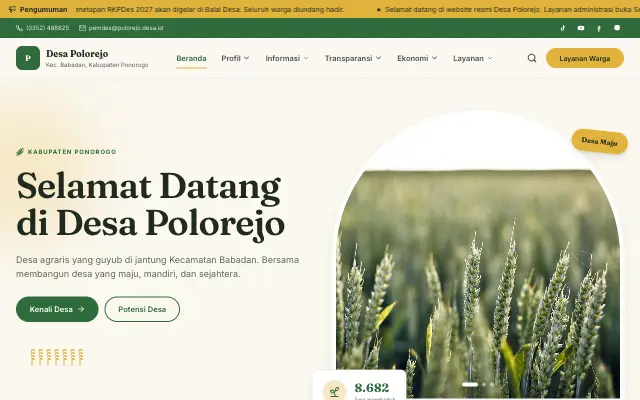Click the Kec. Babadan, Kabupaten Ponorogo subtitle
Screen dimensions: 640x400
pyautogui.click(x=97, y=65)
